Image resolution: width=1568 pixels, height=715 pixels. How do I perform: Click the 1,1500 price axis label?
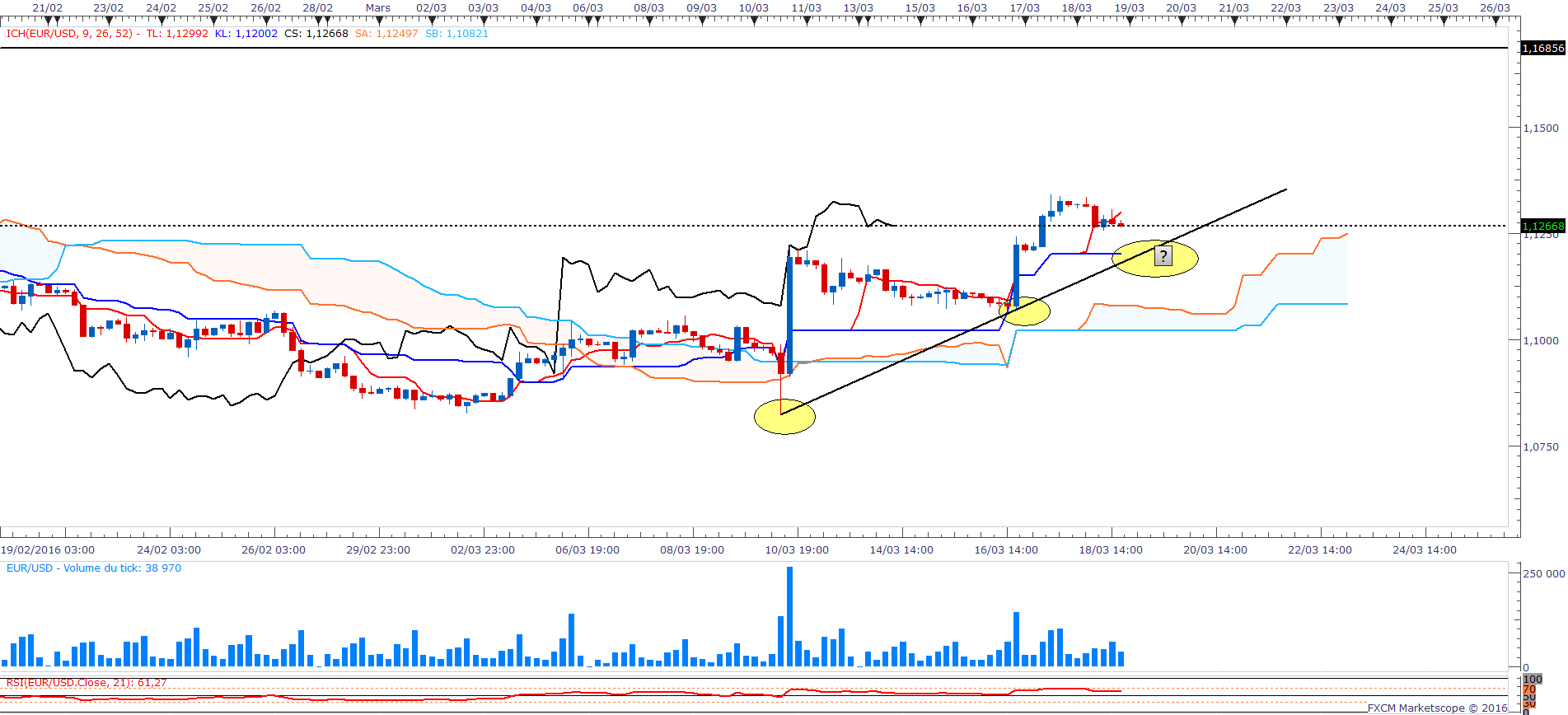point(1540,129)
